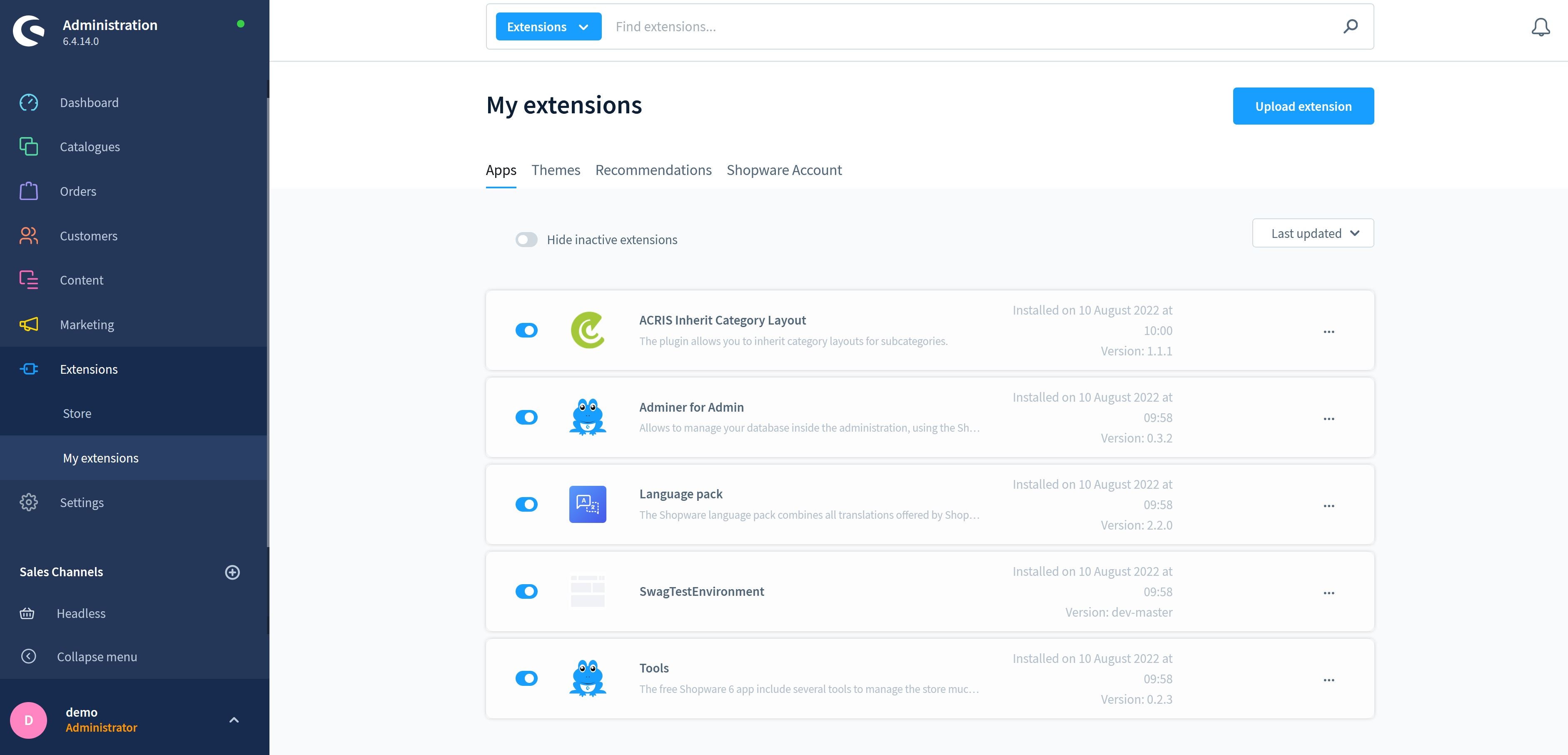This screenshot has height=755, width=1568.
Task: Switch to the Themes tab
Action: point(555,170)
